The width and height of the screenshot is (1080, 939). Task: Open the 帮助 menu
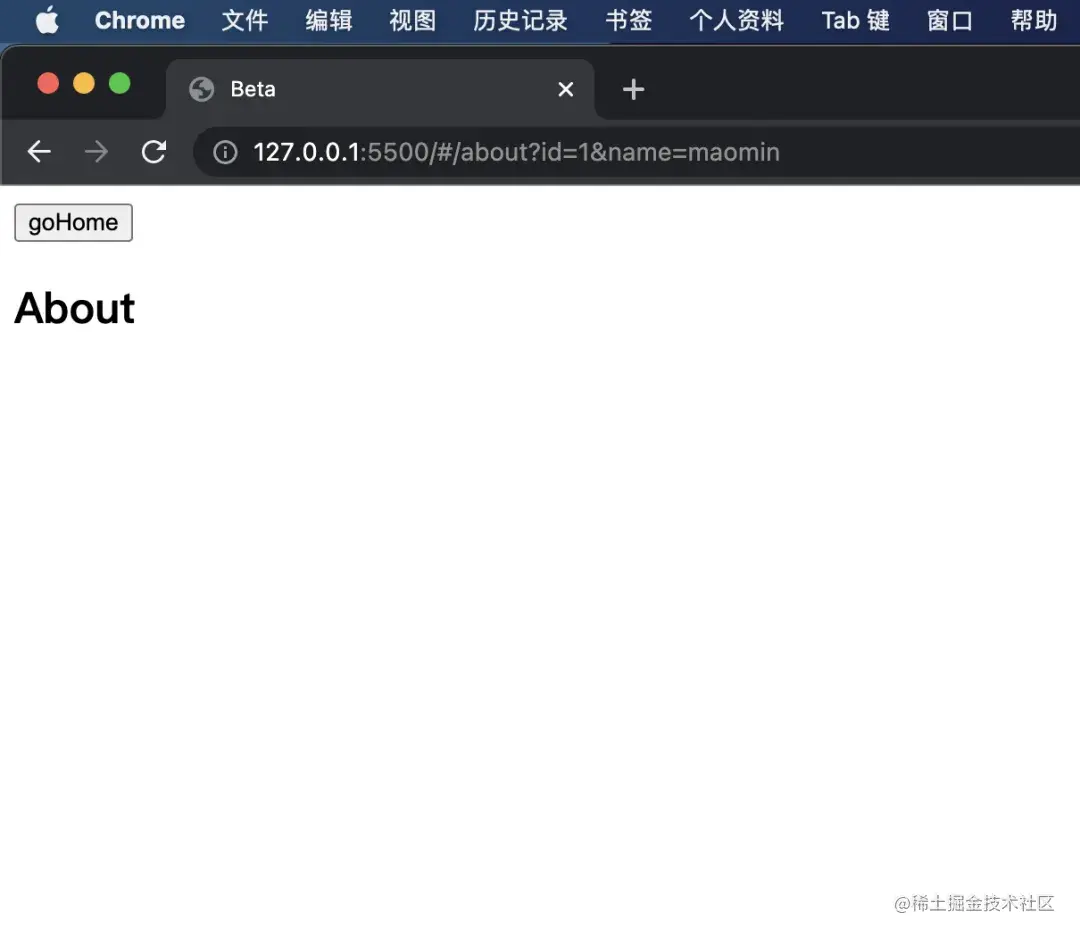pos(1034,20)
